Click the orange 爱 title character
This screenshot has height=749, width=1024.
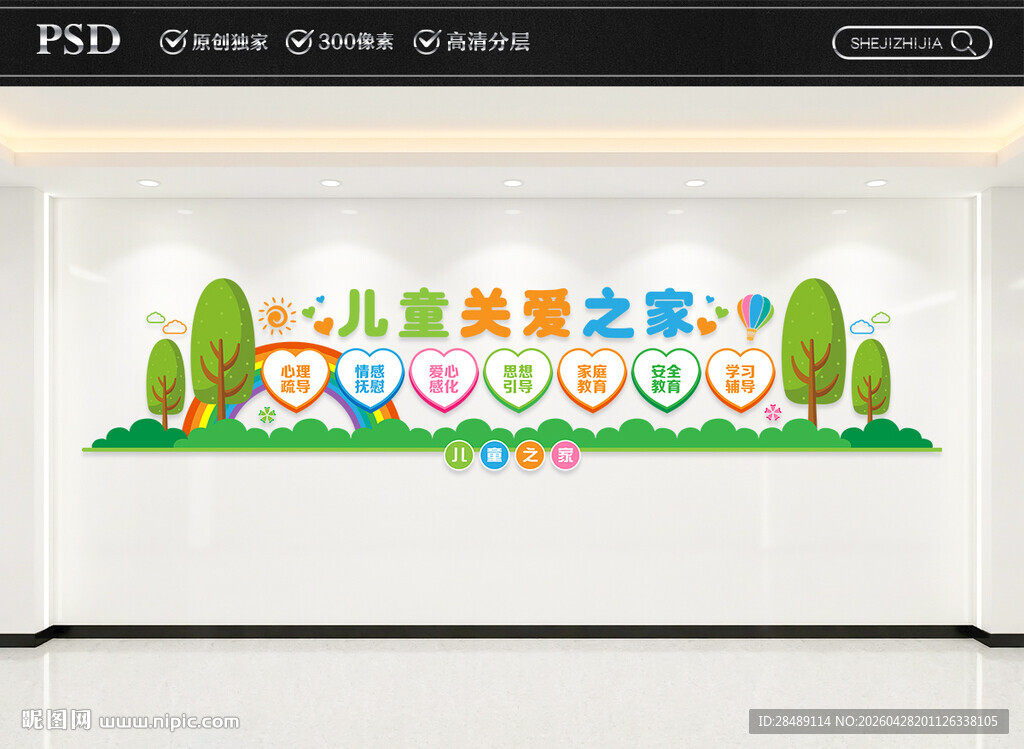coord(547,313)
